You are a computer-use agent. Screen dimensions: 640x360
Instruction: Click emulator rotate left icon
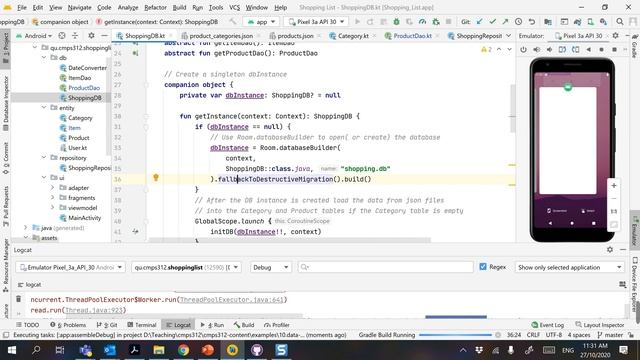click(562, 49)
